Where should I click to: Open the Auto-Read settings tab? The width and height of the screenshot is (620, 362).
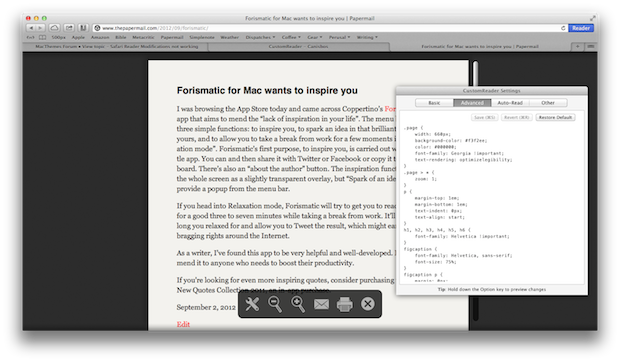coord(510,103)
